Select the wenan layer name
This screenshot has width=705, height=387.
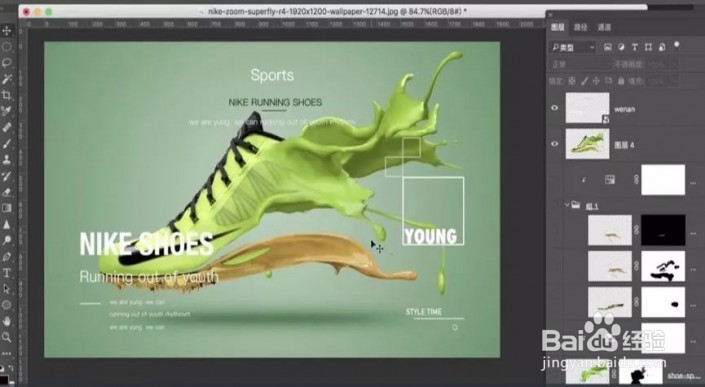click(625, 109)
